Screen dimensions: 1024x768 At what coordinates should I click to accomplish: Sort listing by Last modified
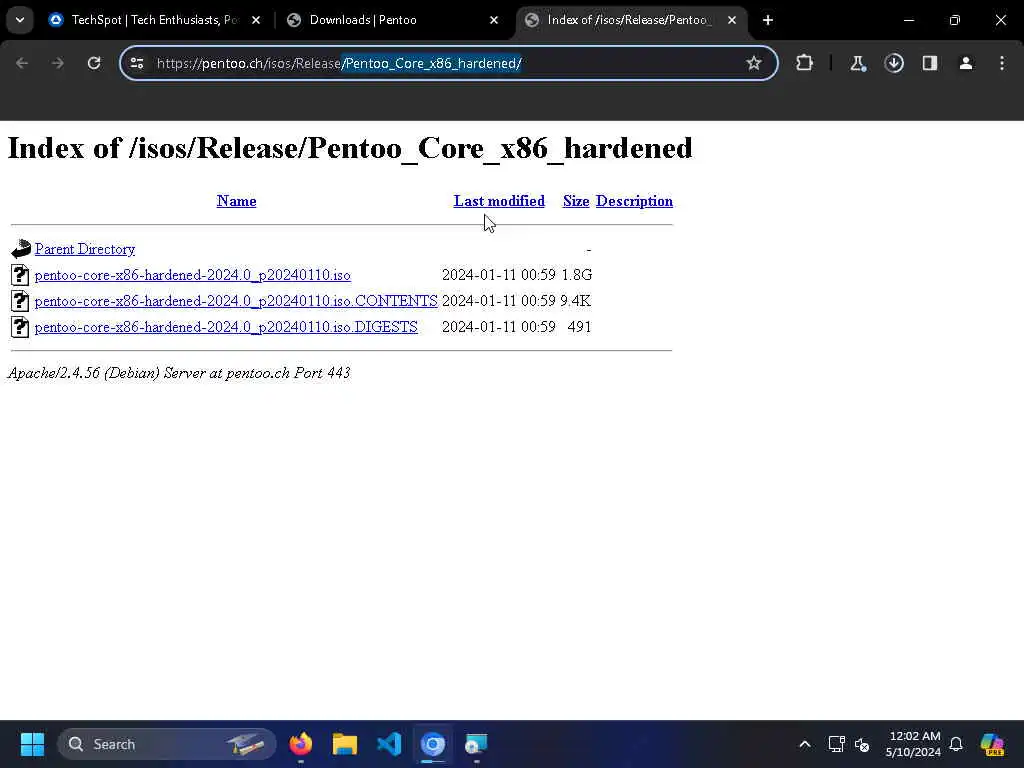pyautogui.click(x=499, y=201)
